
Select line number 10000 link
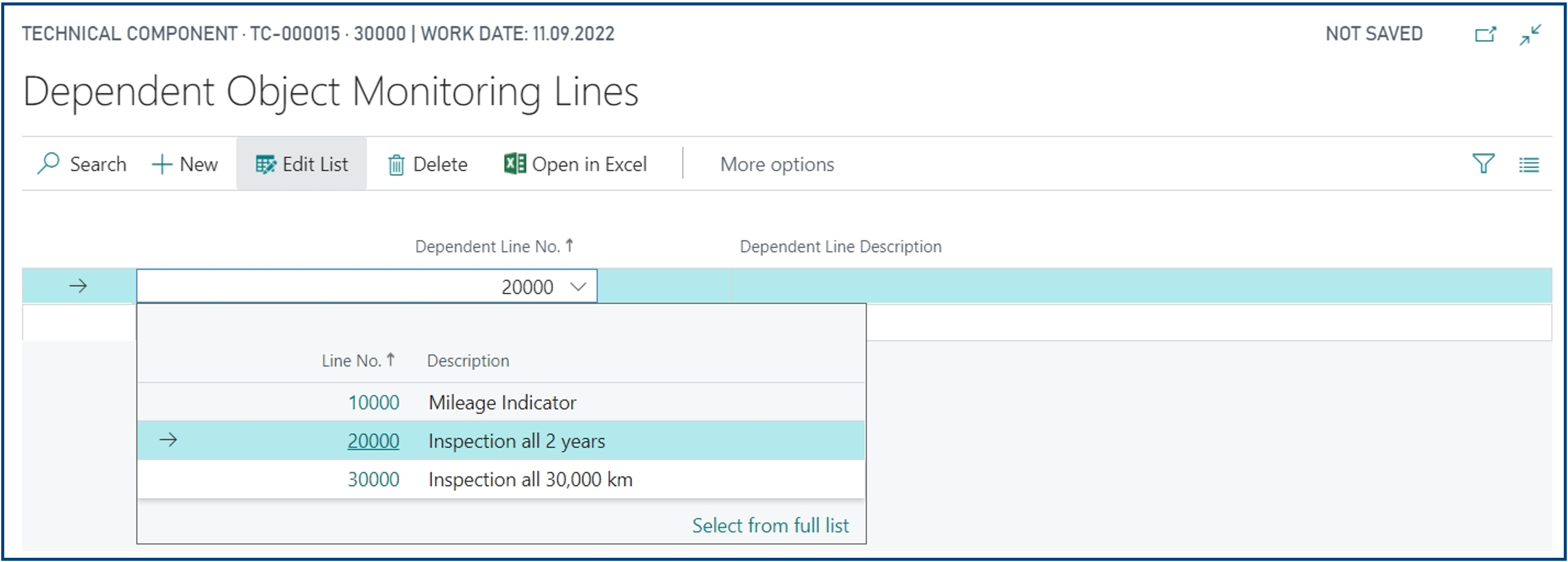pos(374,402)
